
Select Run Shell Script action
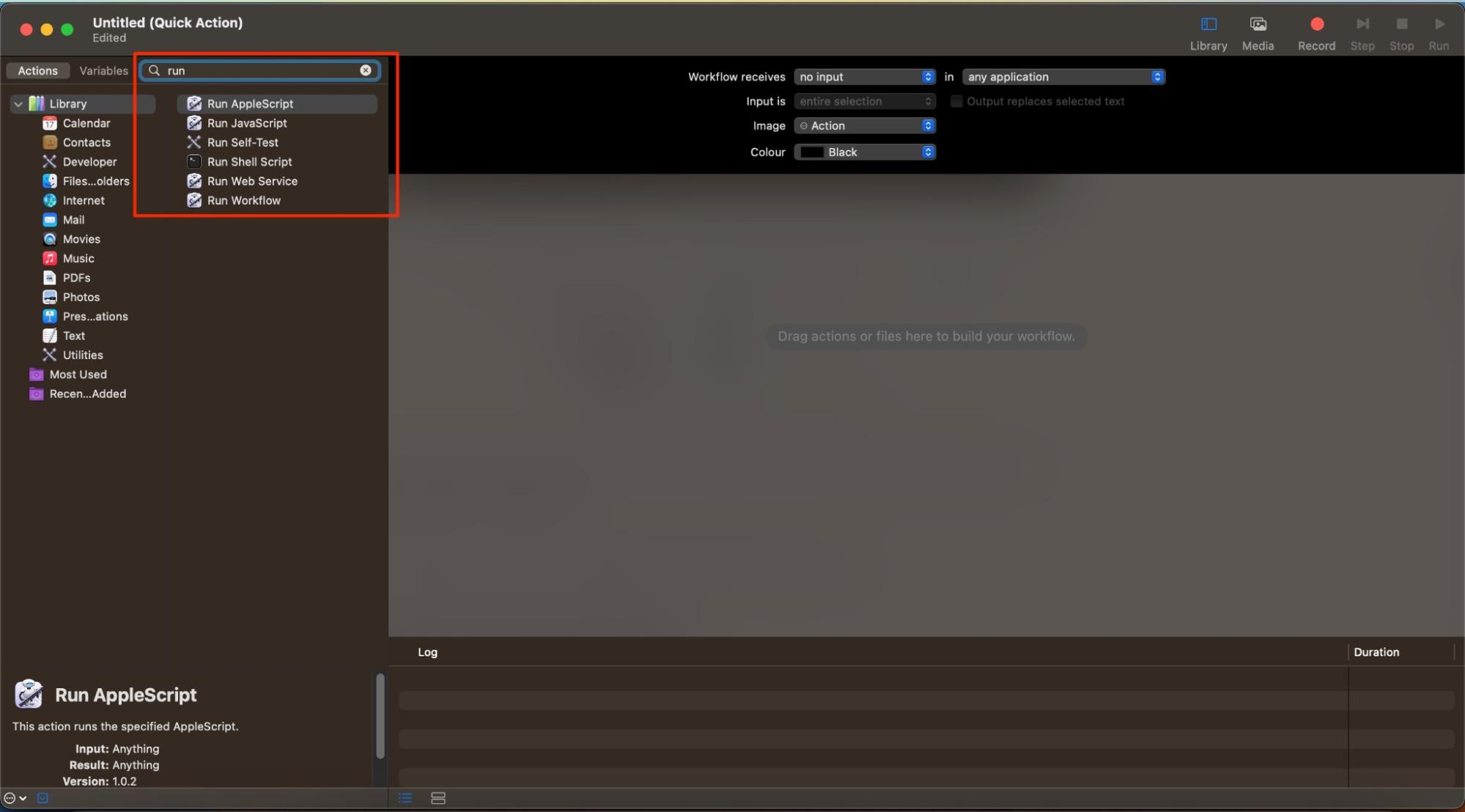point(277,162)
